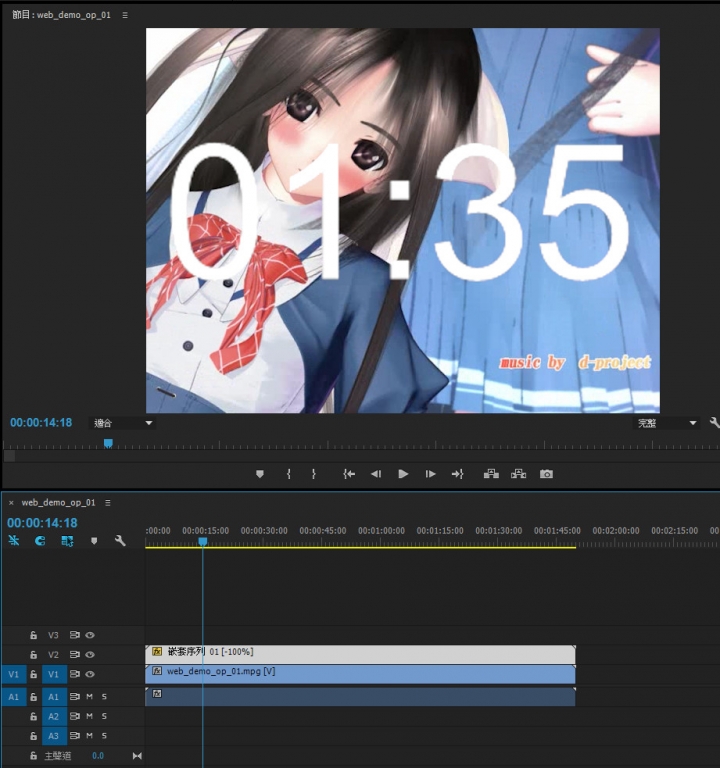Solo track A3
The height and width of the screenshot is (768, 720).
click(x=104, y=736)
